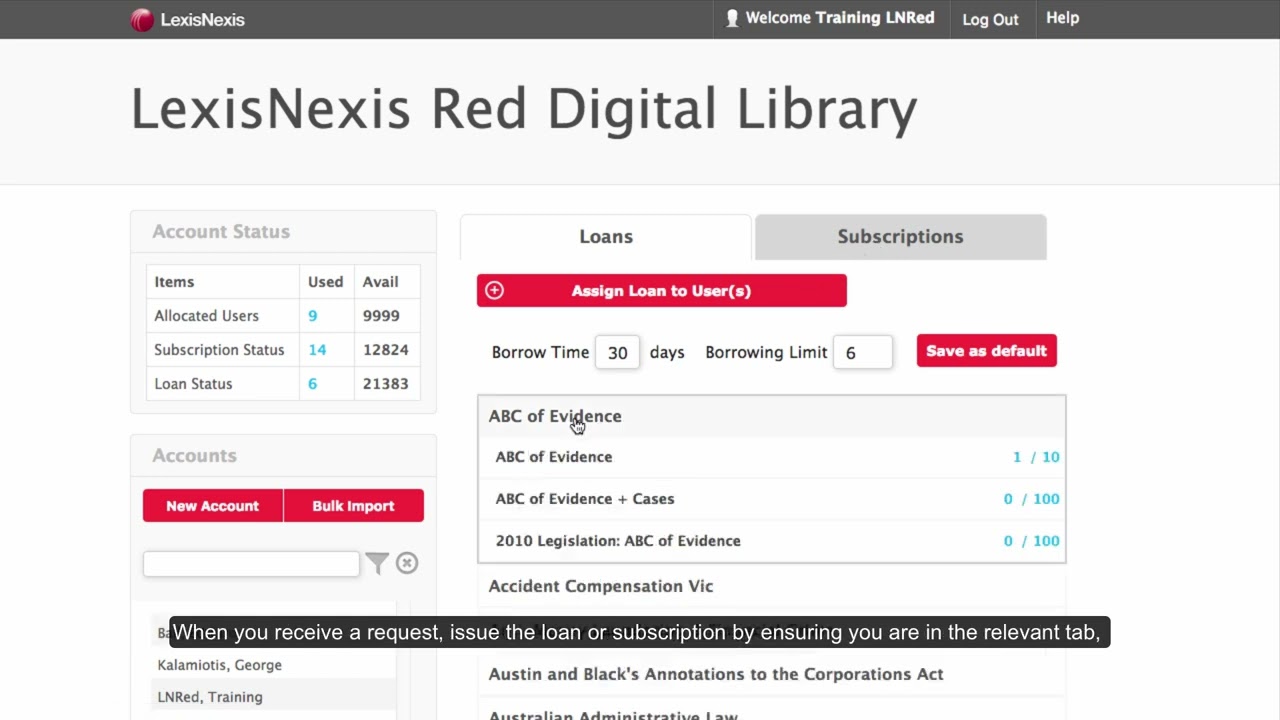The height and width of the screenshot is (720, 1280).
Task: Click Loan Status available value 21383
Action: pyautogui.click(x=385, y=384)
